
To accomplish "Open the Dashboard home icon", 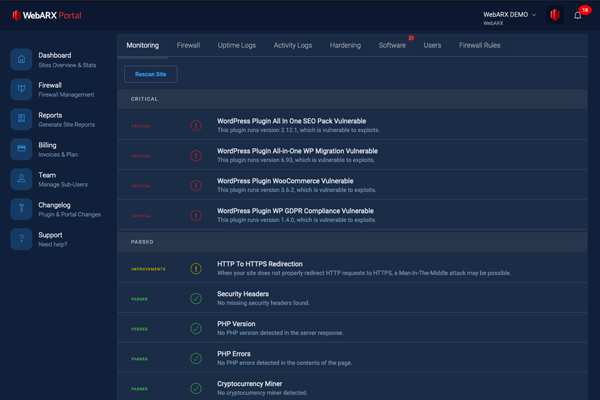I will pyautogui.click(x=21, y=59).
